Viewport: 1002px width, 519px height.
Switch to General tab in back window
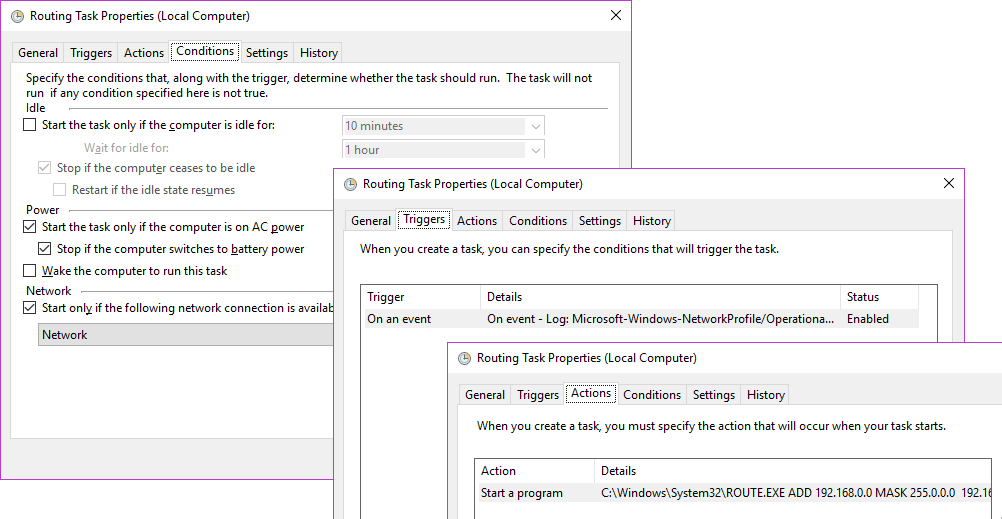(x=38, y=53)
